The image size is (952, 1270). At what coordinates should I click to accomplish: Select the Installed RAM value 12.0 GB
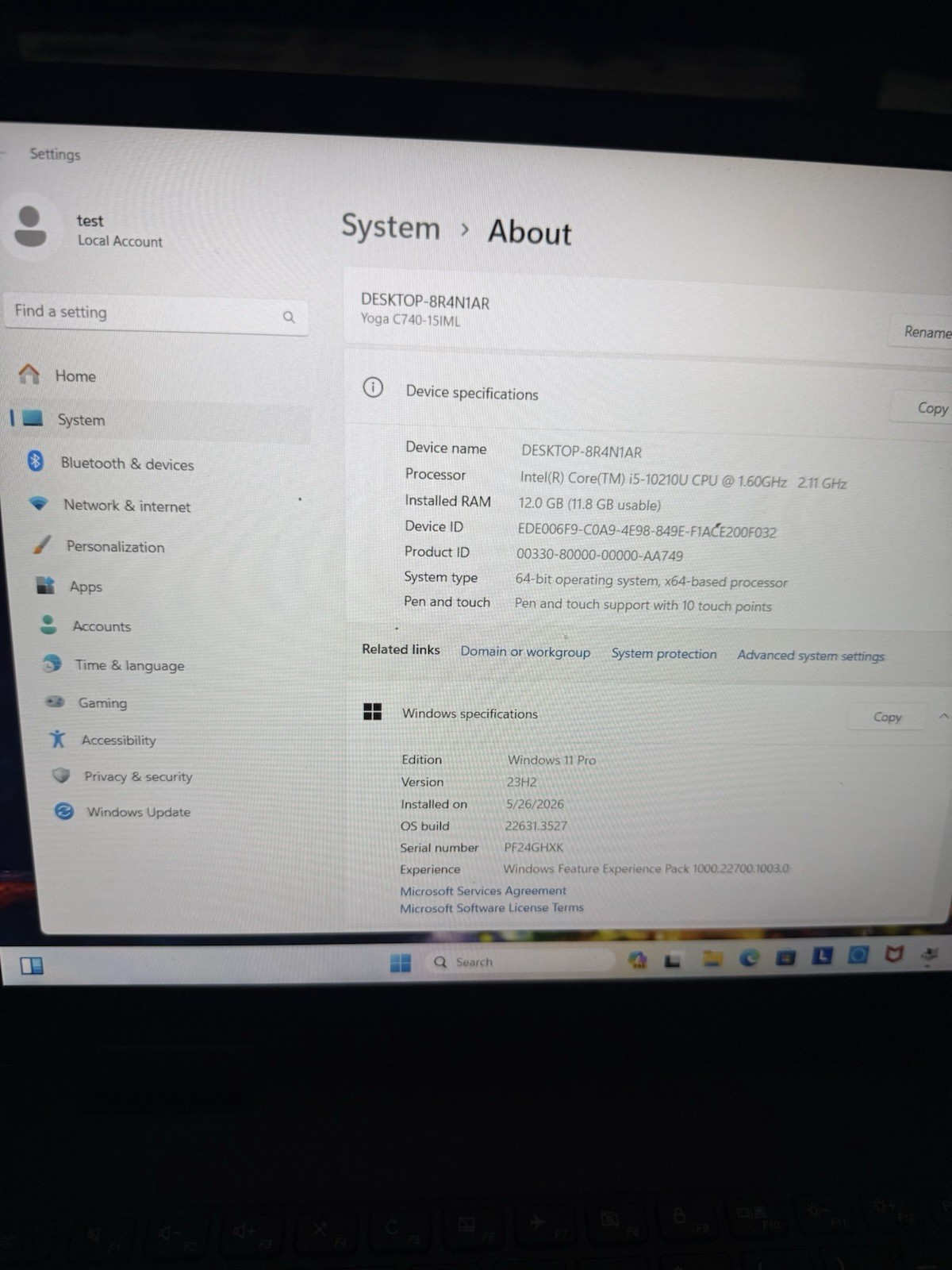(589, 504)
